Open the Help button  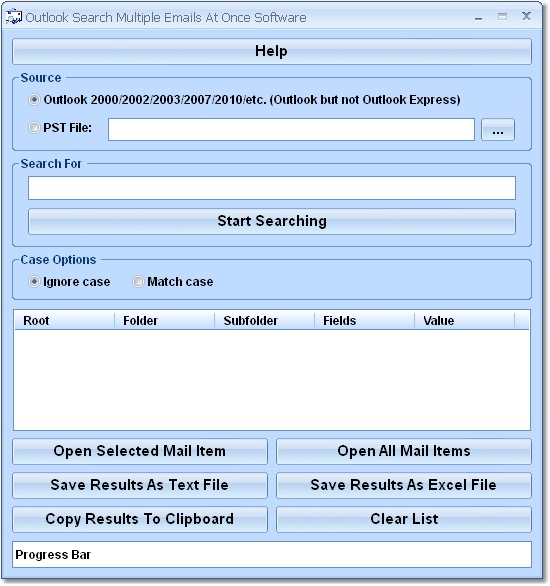(272, 52)
